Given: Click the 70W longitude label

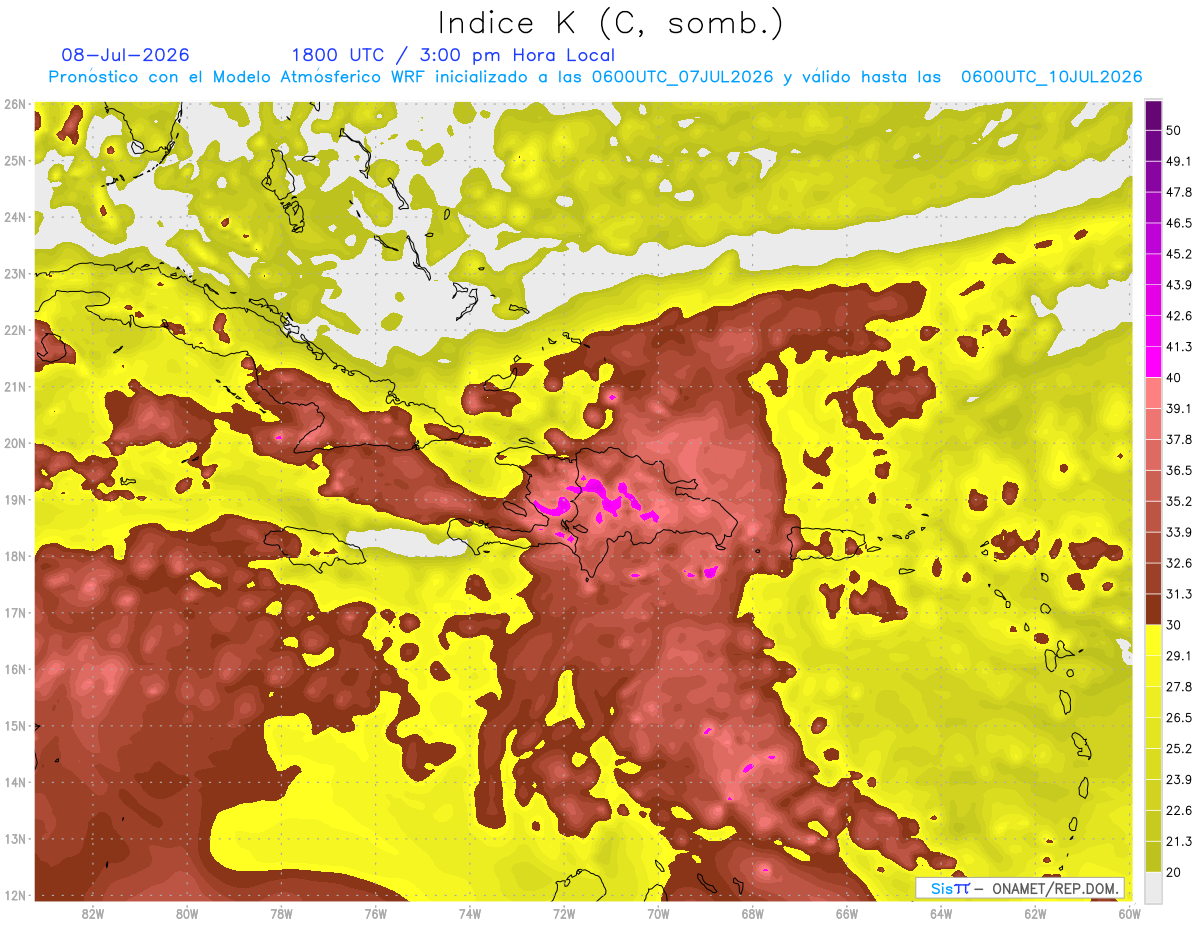Looking at the screenshot, I should pos(658,913).
